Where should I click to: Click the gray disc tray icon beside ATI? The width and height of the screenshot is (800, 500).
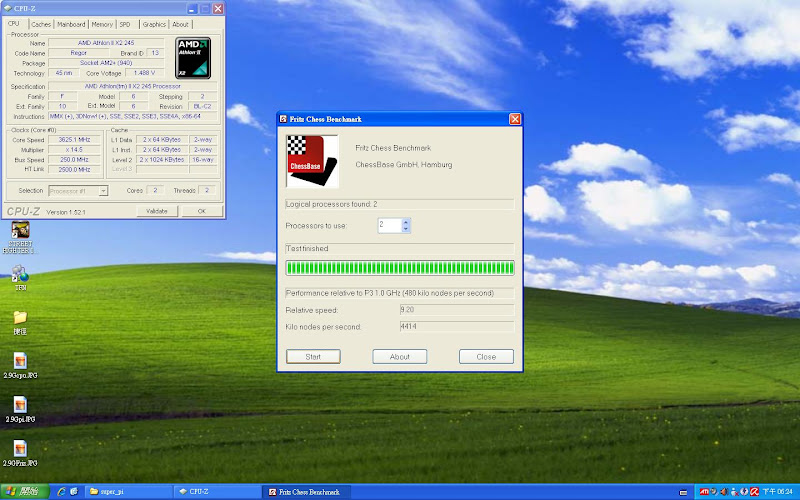click(x=714, y=492)
